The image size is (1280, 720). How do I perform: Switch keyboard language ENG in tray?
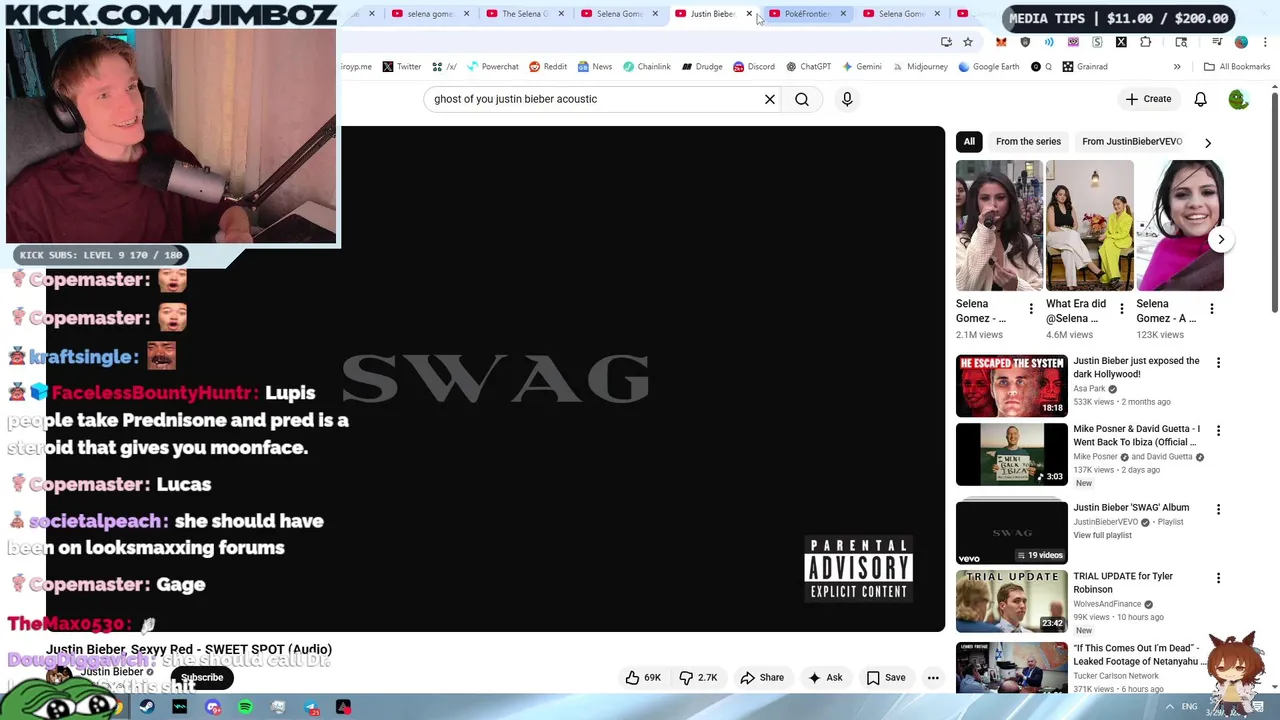point(1189,707)
